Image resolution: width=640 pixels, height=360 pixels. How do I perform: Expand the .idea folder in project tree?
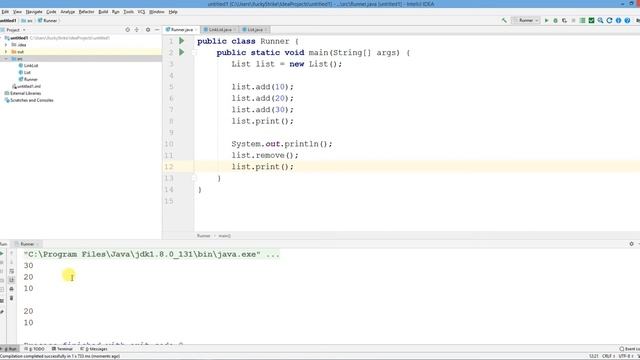6,45
